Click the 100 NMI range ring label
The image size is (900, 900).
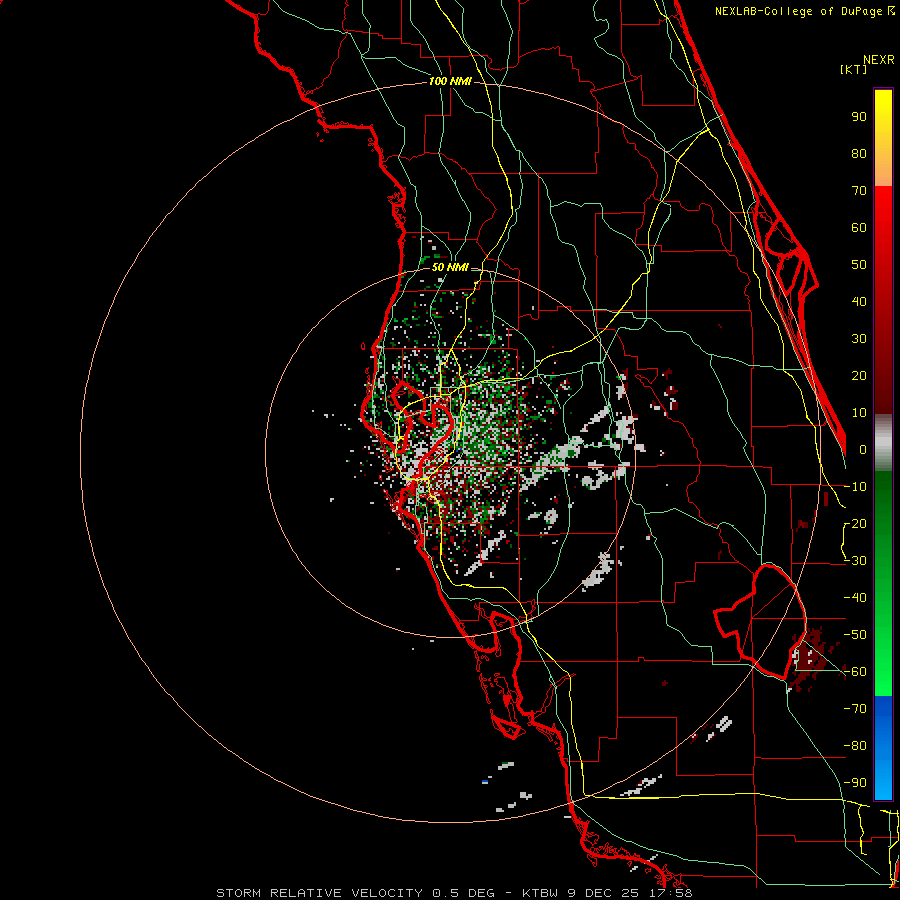click(450, 81)
